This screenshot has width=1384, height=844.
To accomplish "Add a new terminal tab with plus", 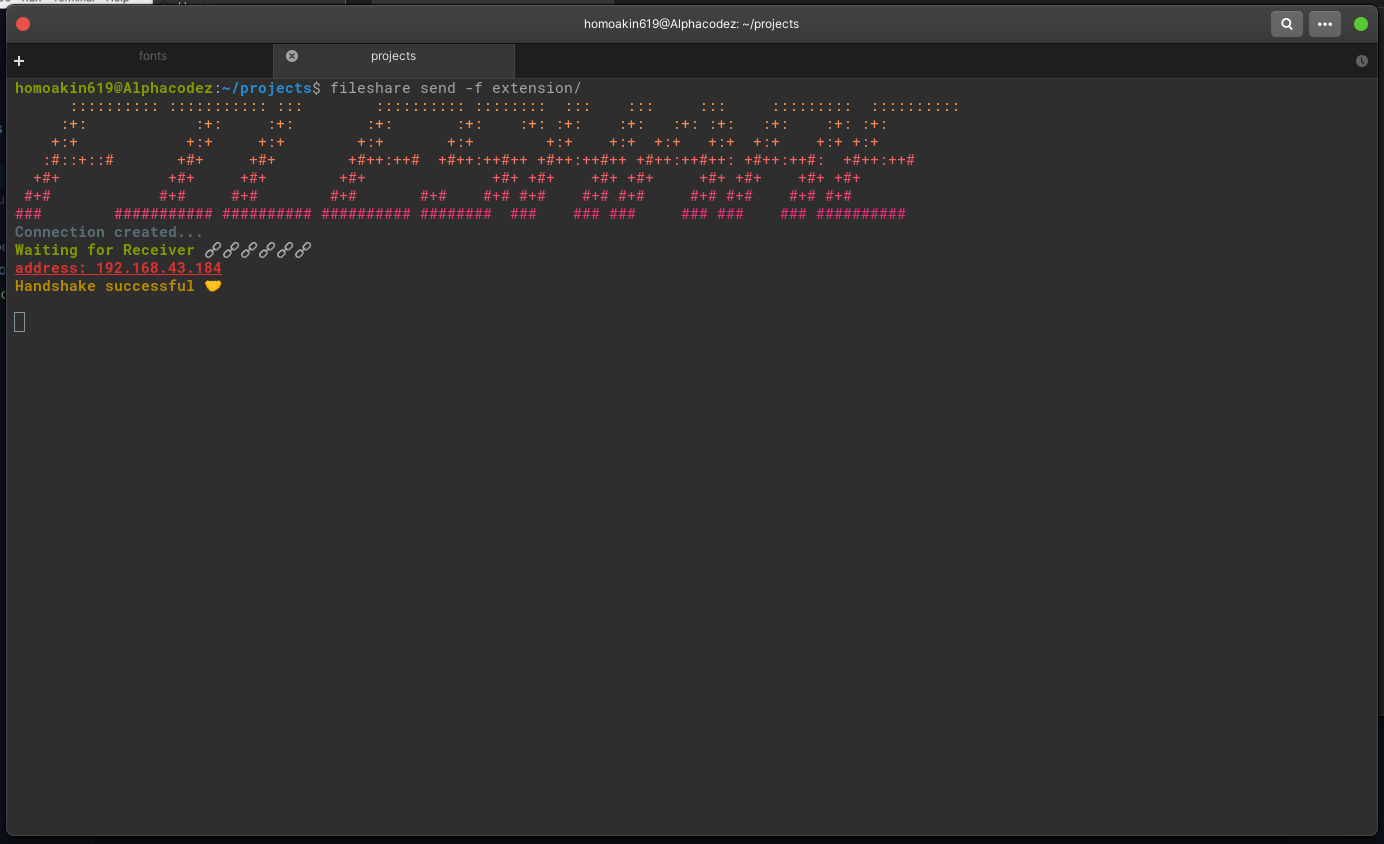I will pos(18,61).
